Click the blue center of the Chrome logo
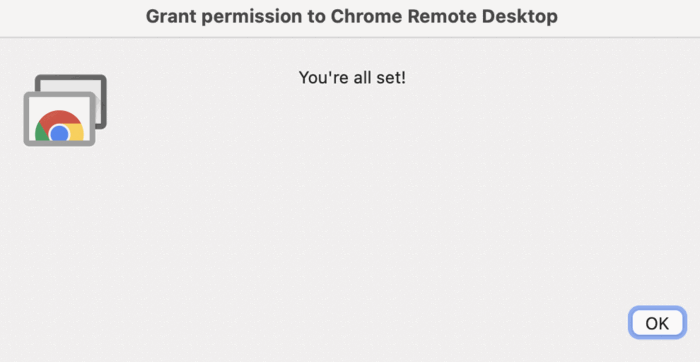The height and width of the screenshot is (362, 700). [59, 133]
